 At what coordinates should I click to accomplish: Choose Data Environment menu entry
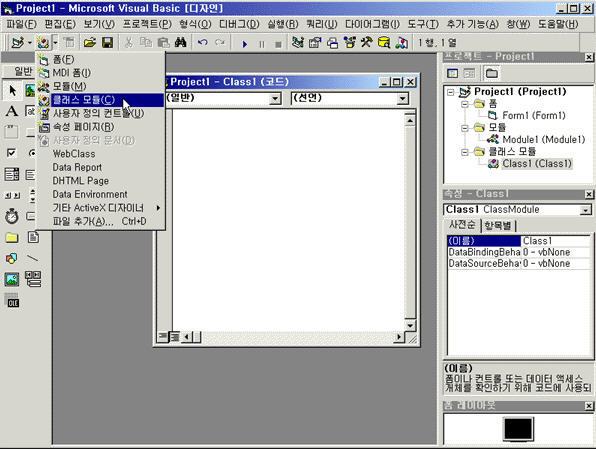pos(100,194)
